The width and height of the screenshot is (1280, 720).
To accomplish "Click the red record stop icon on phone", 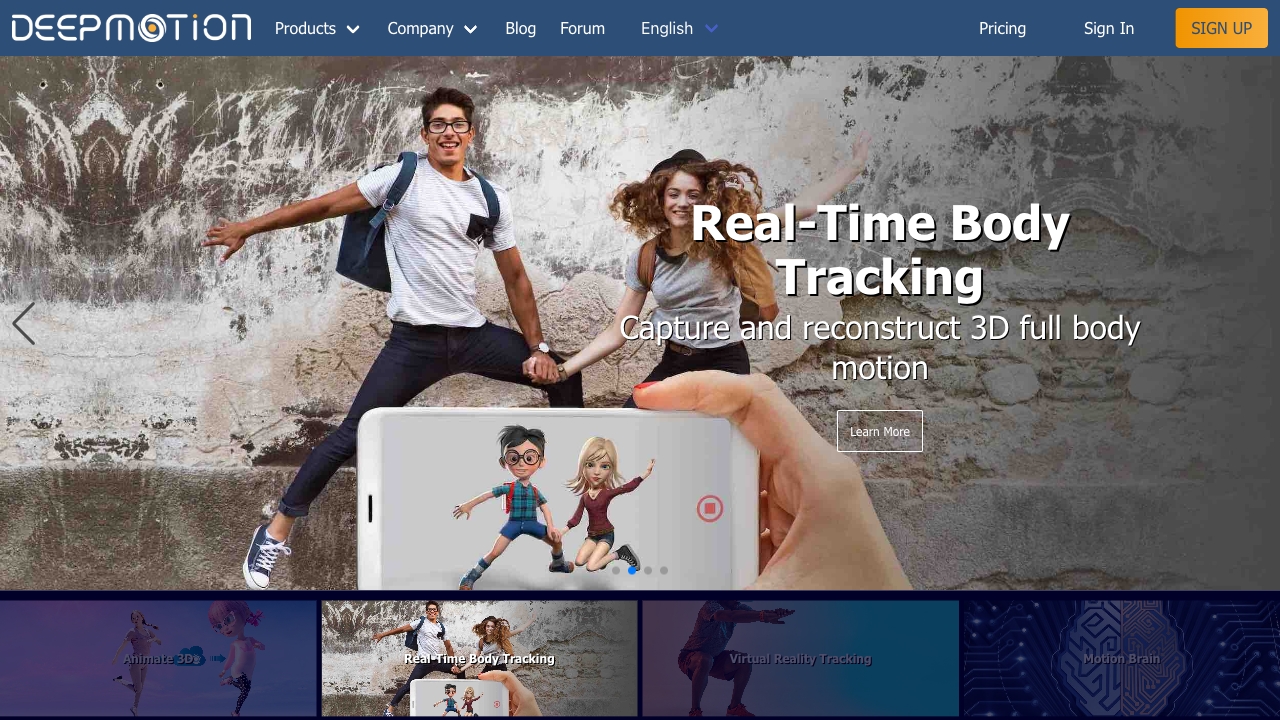I will coord(710,508).
